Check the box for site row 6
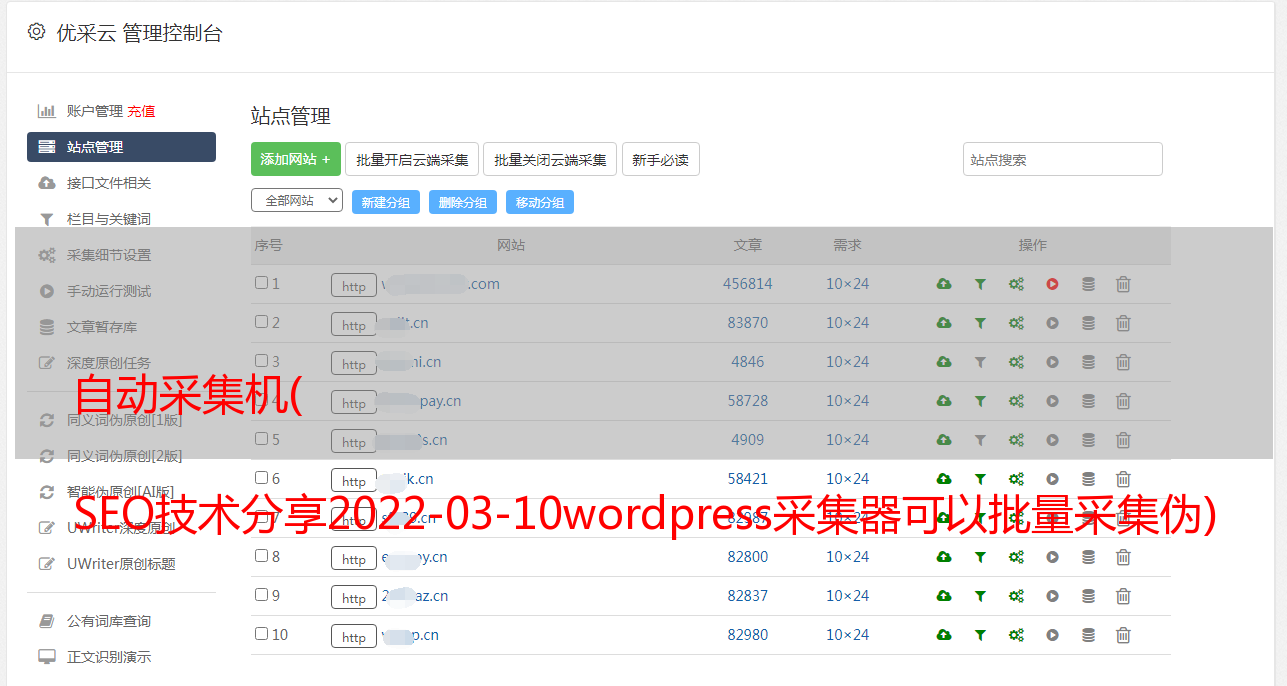The height and width of the screenshot is (686, 1287). click(261, 478)
